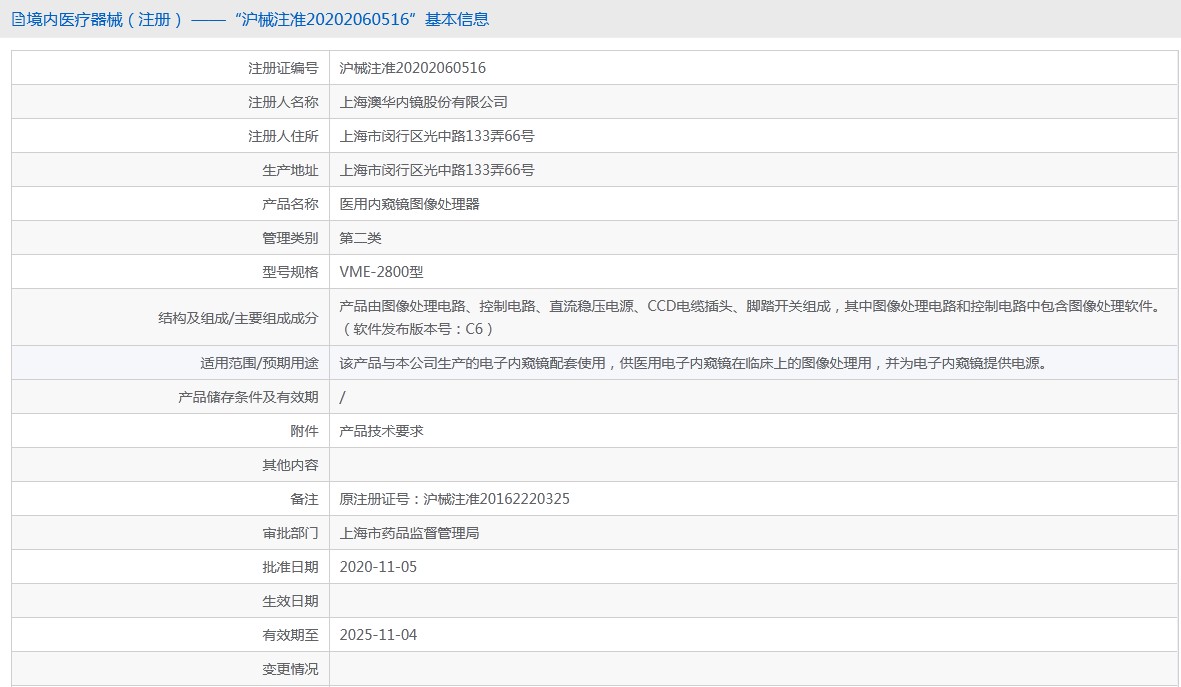Click the label 产品储存条件及有效期
Viewport: 1181px width, 687px height.
(249, 397)
